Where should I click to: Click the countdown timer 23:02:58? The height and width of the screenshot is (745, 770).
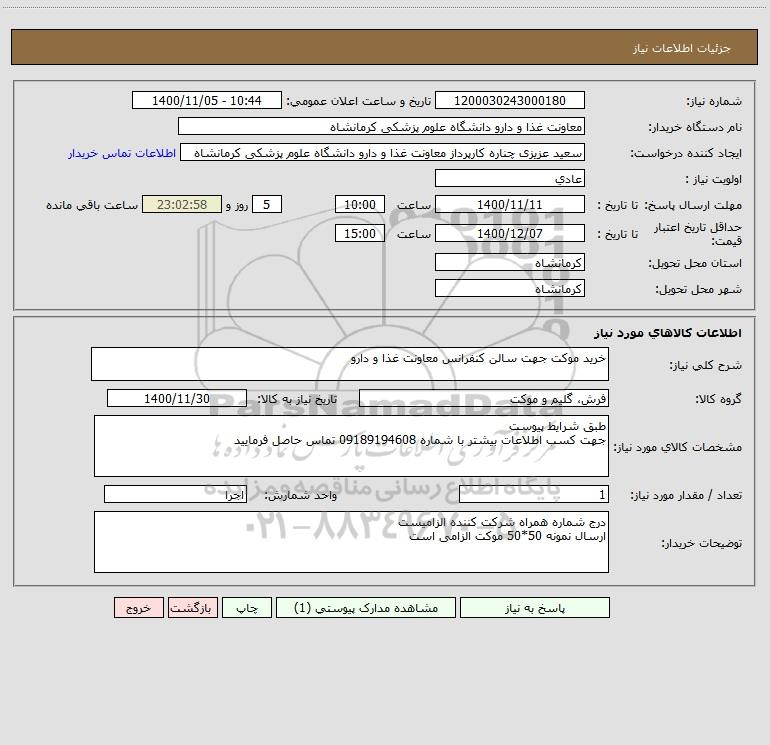pos(182,204)
